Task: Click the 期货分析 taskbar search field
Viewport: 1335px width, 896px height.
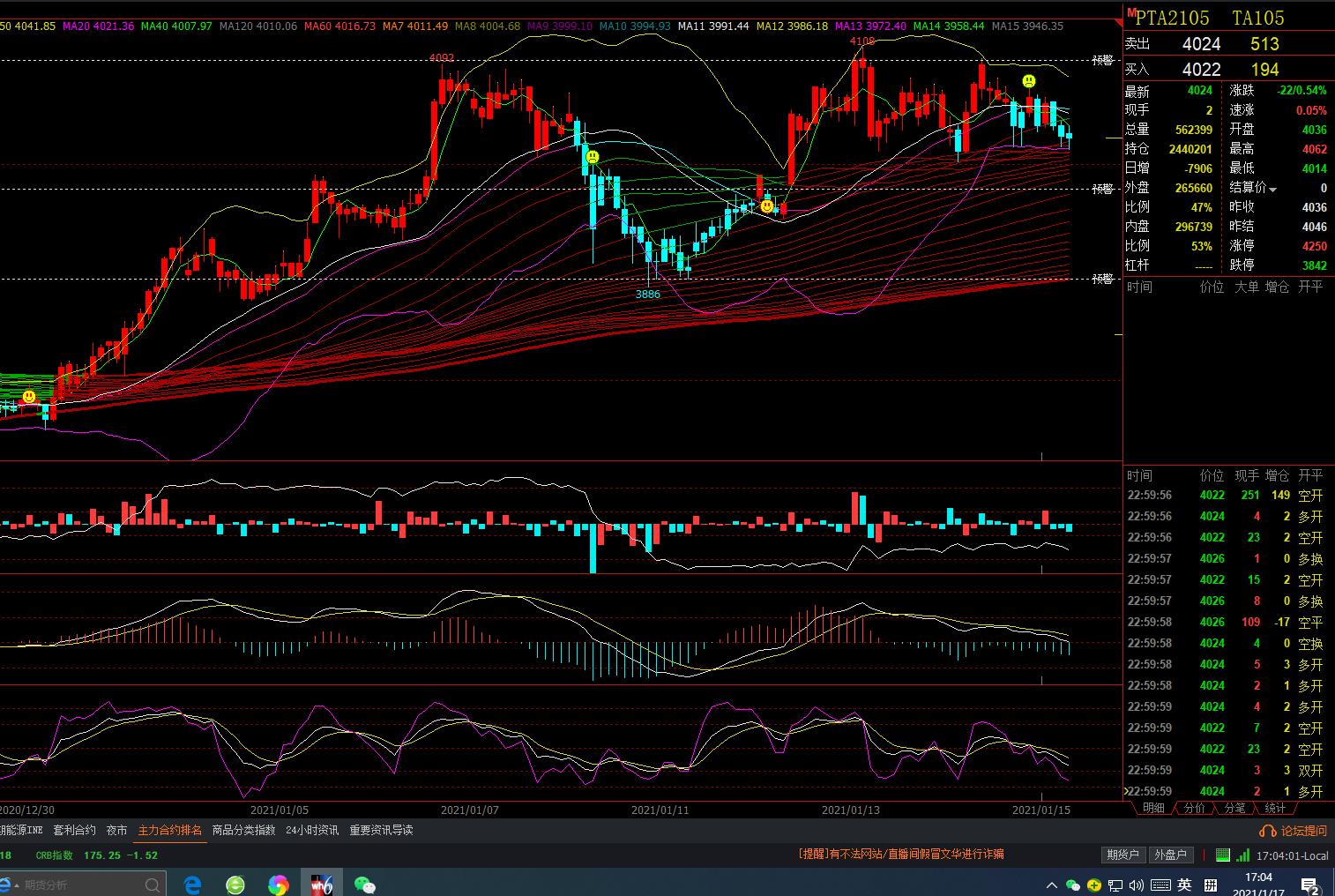Action: click(x=79, y=885)
